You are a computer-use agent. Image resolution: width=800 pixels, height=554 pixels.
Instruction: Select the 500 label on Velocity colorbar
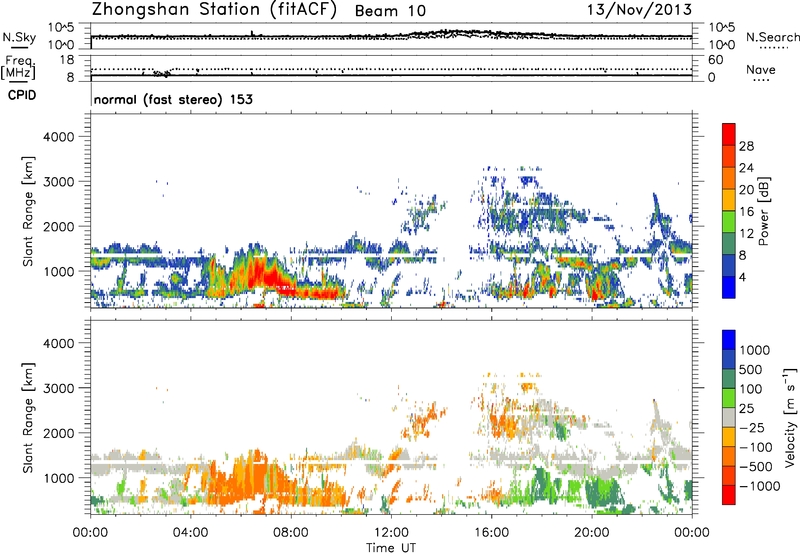750,369
